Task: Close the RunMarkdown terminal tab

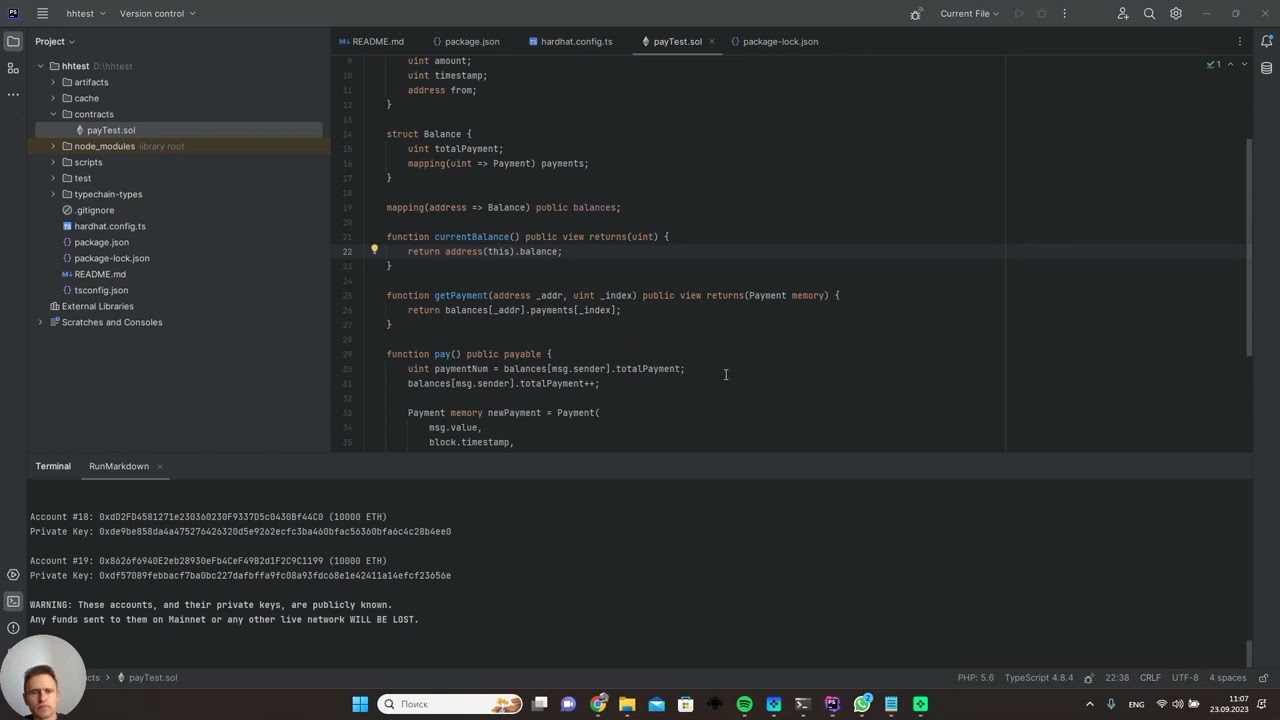Action: 159,466
